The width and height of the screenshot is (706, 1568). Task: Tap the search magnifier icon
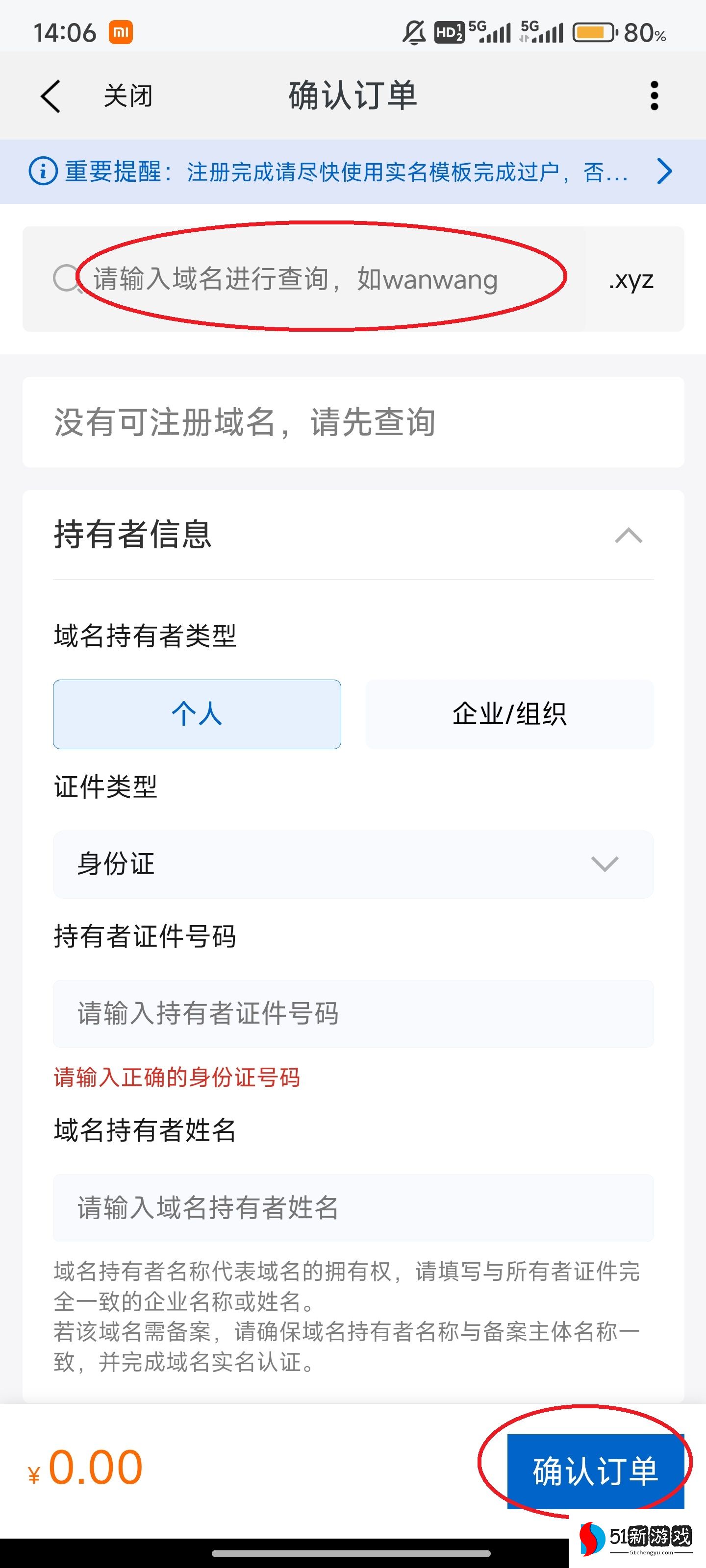[x=66, y=279]
